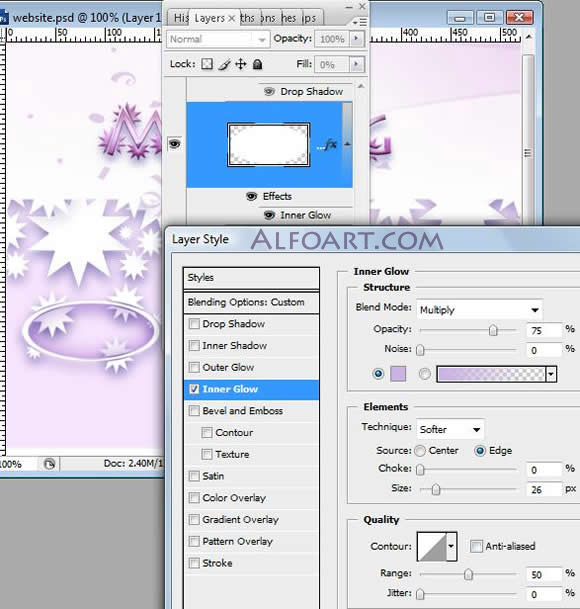The image size is (580, 609).
Task: Click the Range slider handle
Action: point(469,574)
